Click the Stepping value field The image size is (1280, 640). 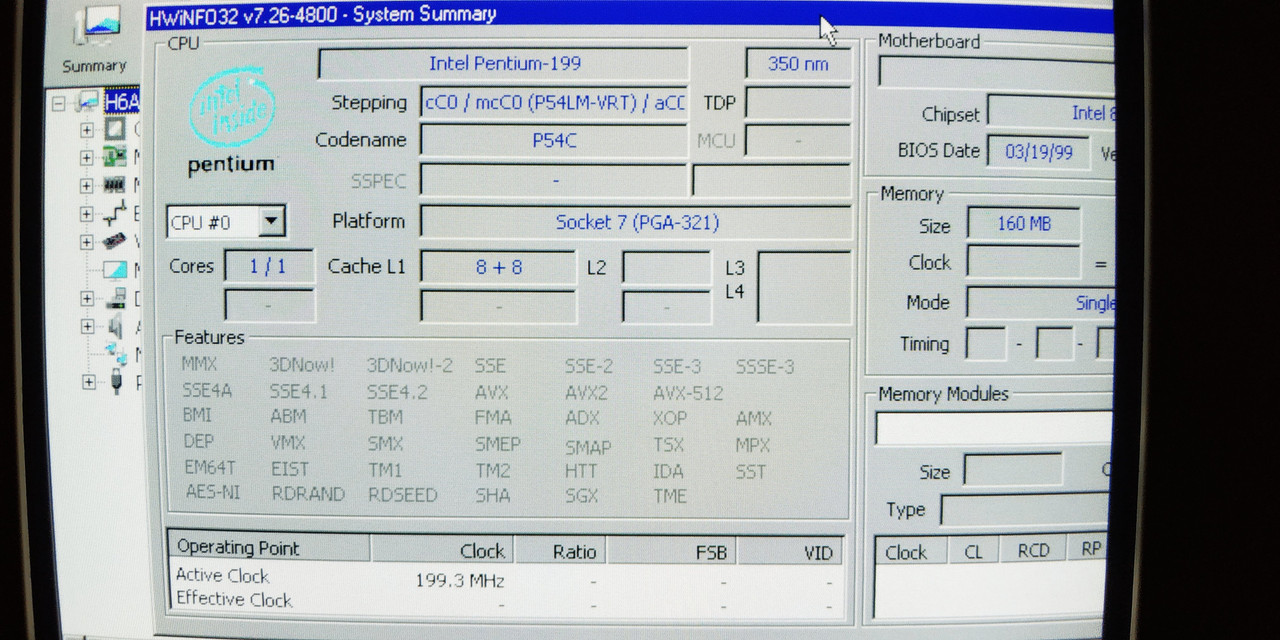[x=554, y=102]
